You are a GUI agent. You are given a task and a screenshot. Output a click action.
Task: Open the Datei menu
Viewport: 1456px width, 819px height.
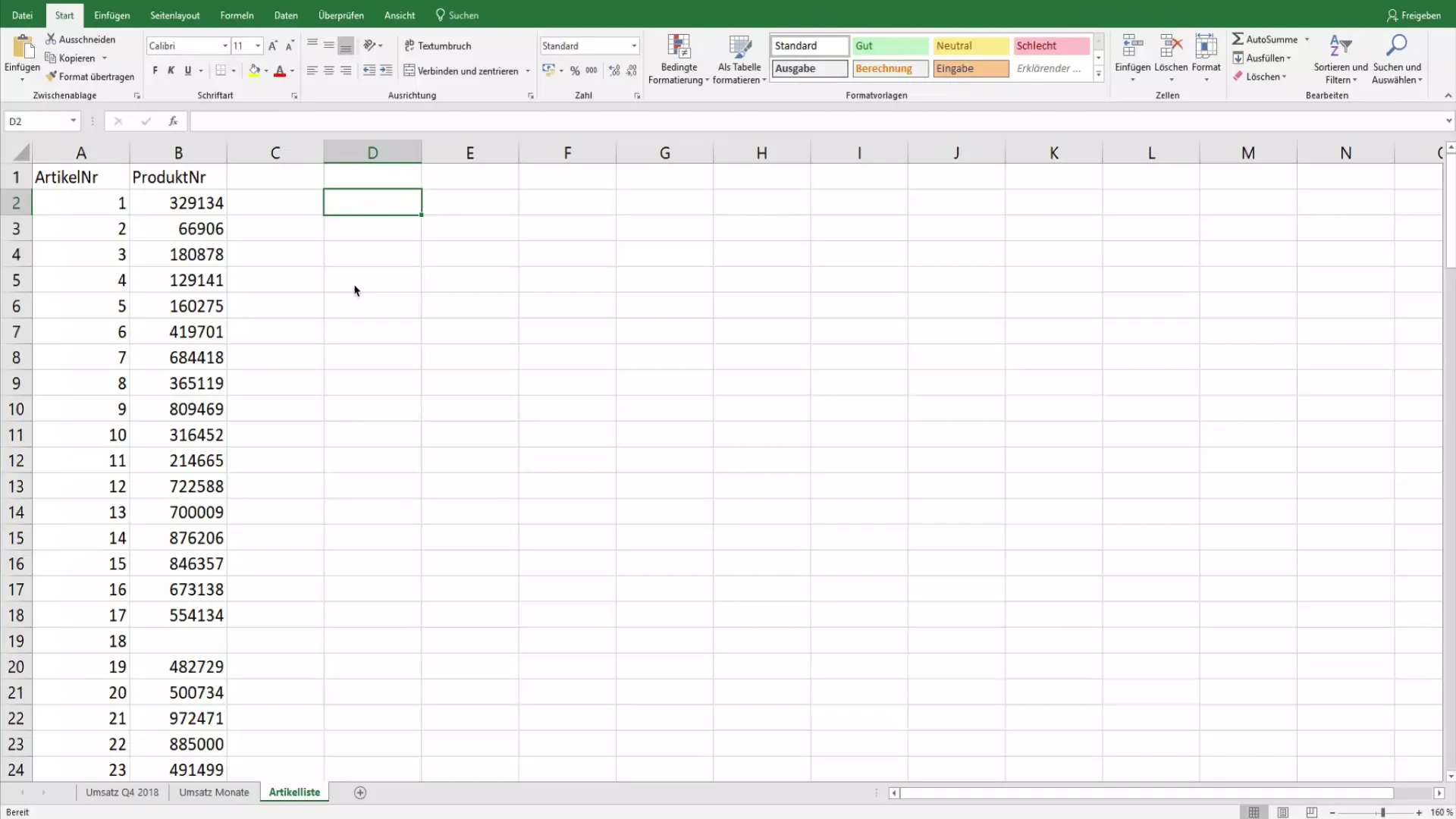[x=22, y=15]
